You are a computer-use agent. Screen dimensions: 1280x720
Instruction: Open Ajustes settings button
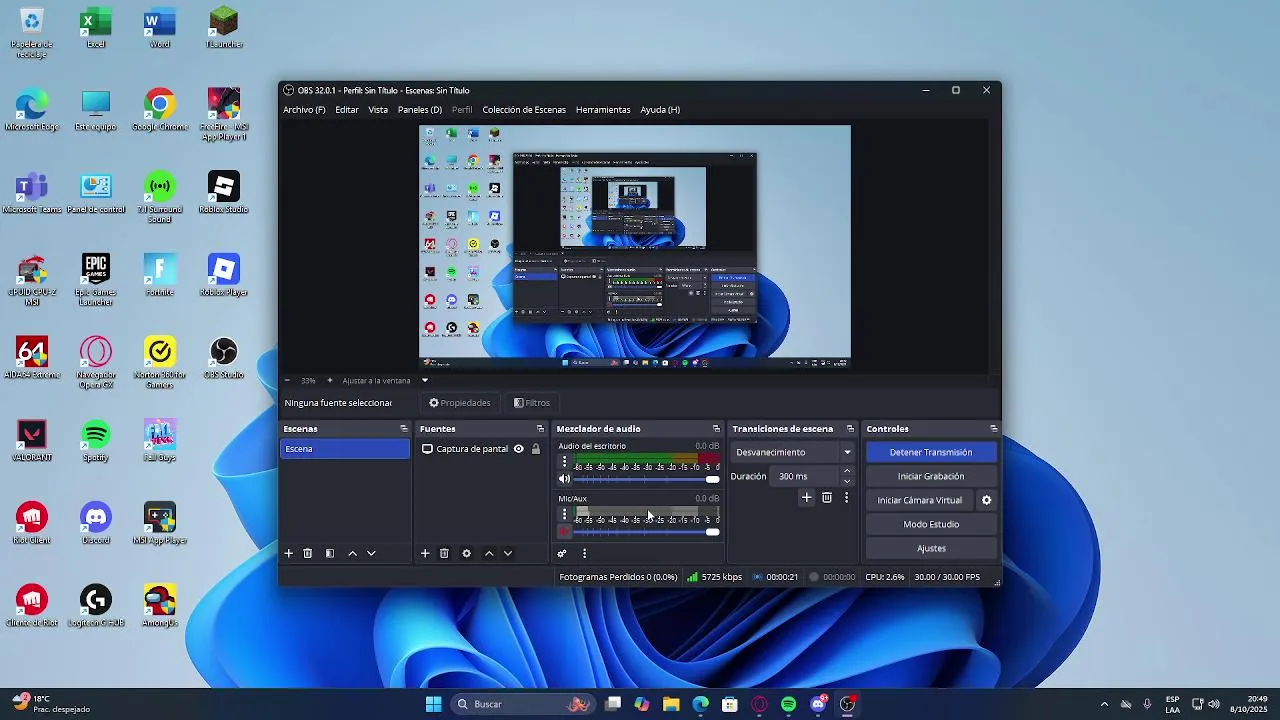click(931, 548)
